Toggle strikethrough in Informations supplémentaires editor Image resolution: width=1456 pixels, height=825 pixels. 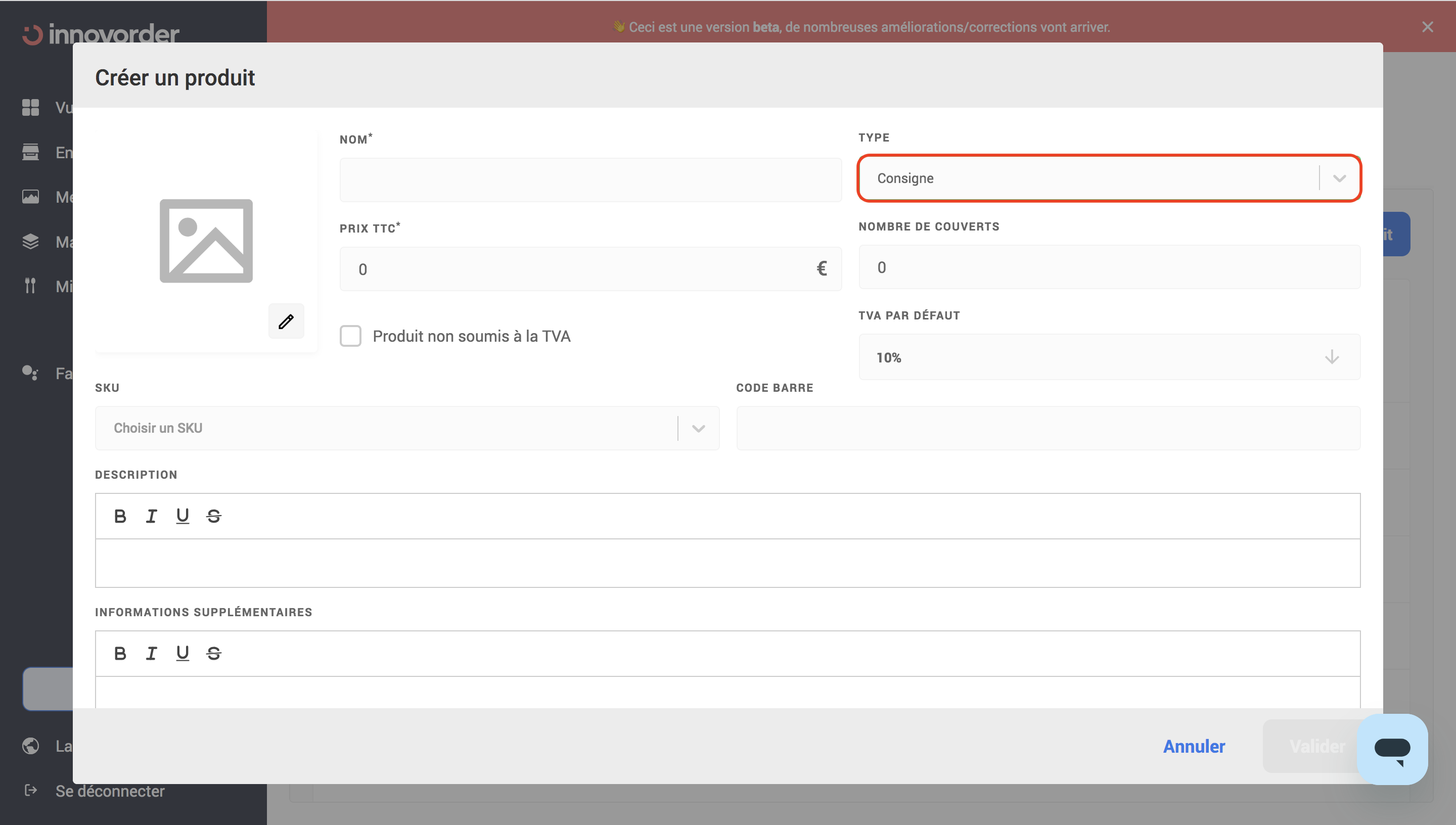(213, 653)
